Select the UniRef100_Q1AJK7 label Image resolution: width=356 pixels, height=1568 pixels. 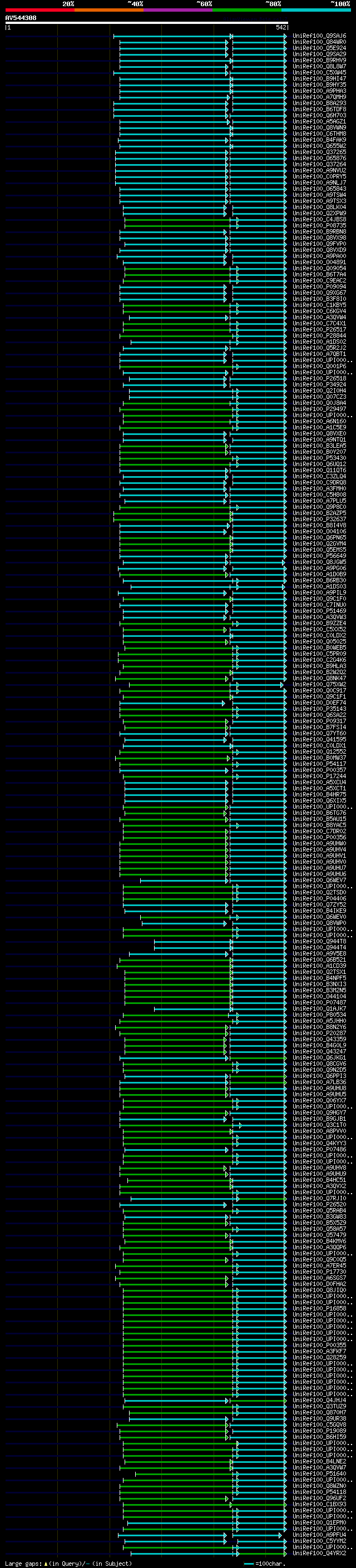[319, 1008]
